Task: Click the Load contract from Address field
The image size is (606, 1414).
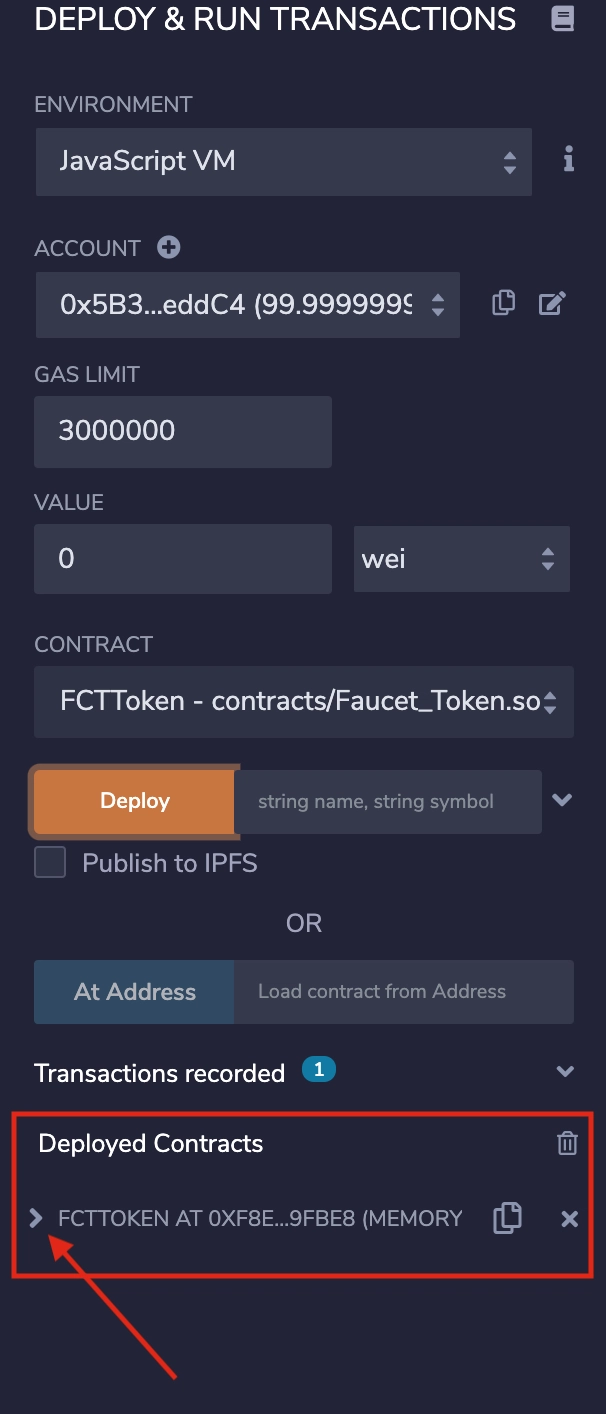Action: tap(404, 992)
